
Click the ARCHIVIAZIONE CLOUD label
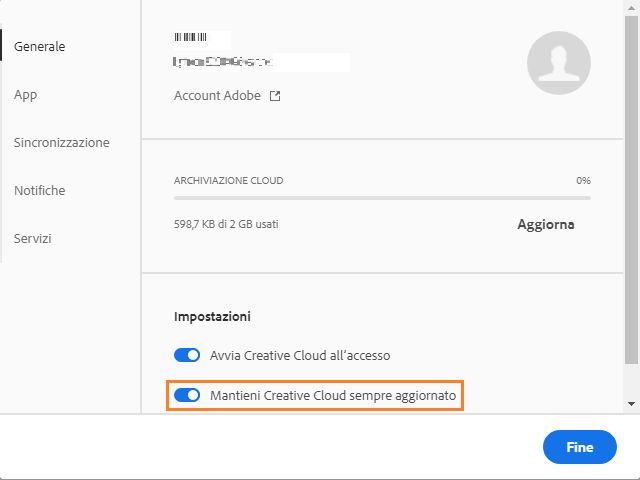[x=229, y=180]
